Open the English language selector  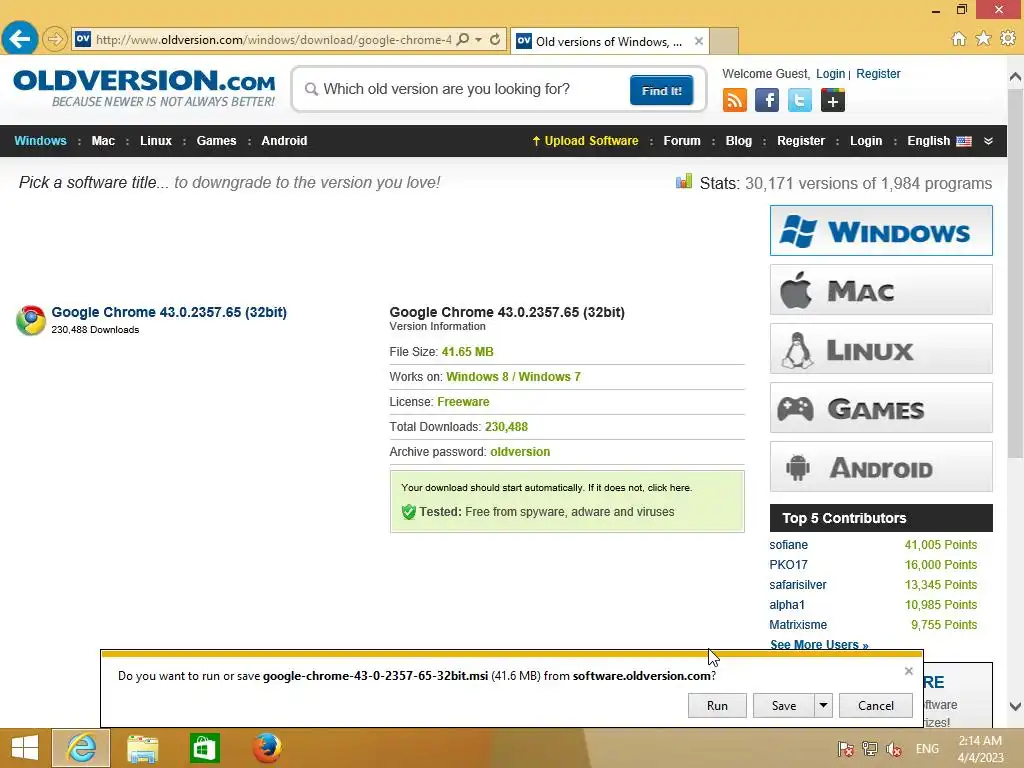point(939,140)
